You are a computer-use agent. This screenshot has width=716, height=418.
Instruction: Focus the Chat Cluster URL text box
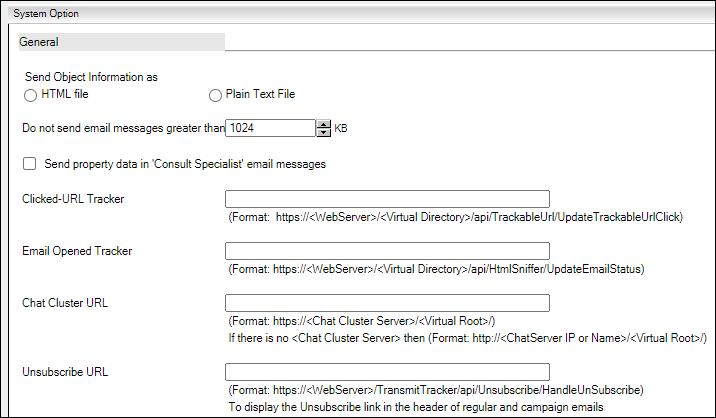tap(387, 303)
